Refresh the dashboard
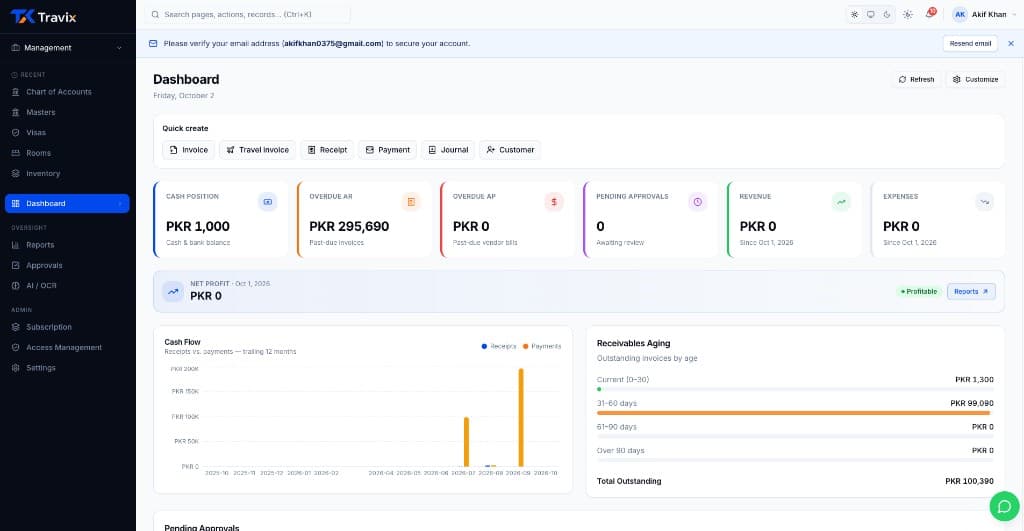 tap(916, 80)
